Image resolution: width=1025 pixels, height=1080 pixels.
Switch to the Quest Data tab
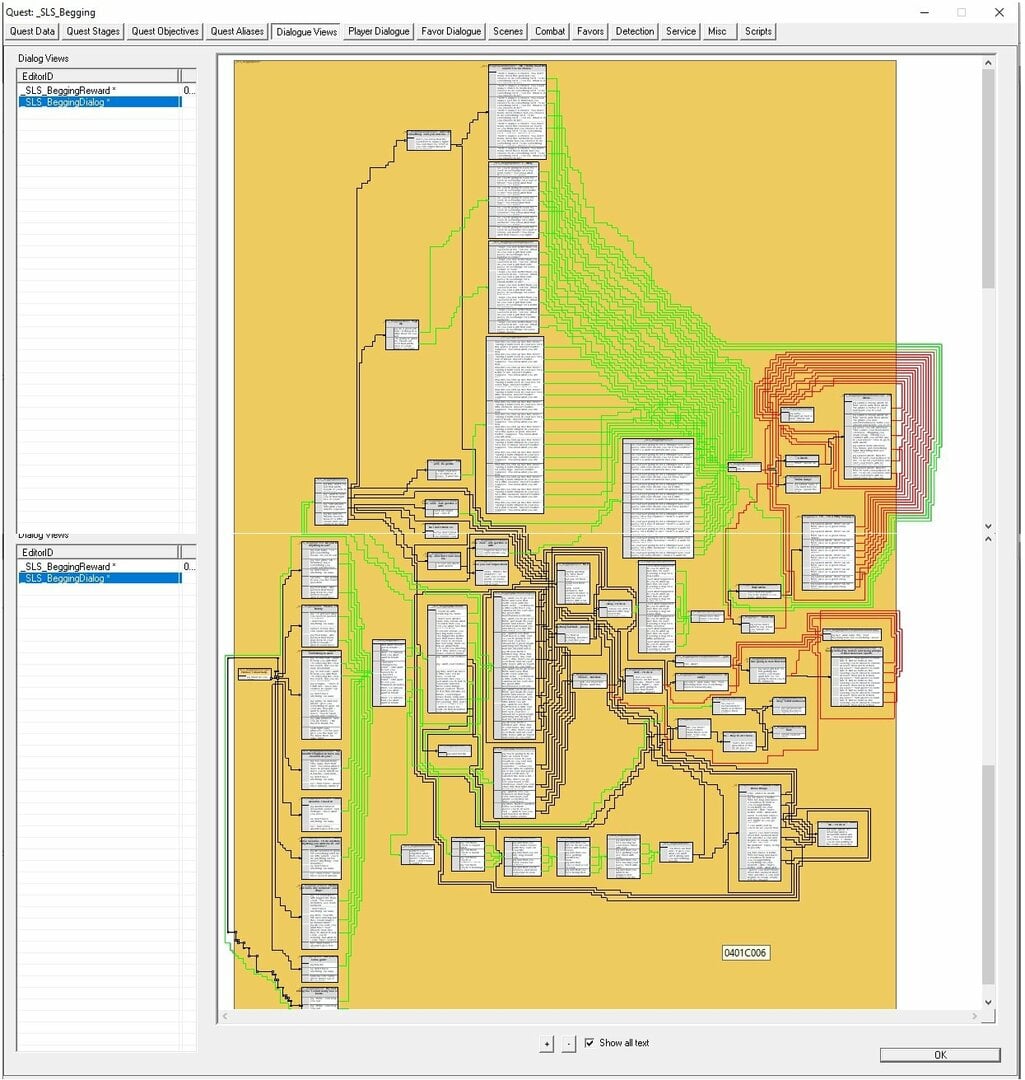pyautogui.click(x=32, y=32)
